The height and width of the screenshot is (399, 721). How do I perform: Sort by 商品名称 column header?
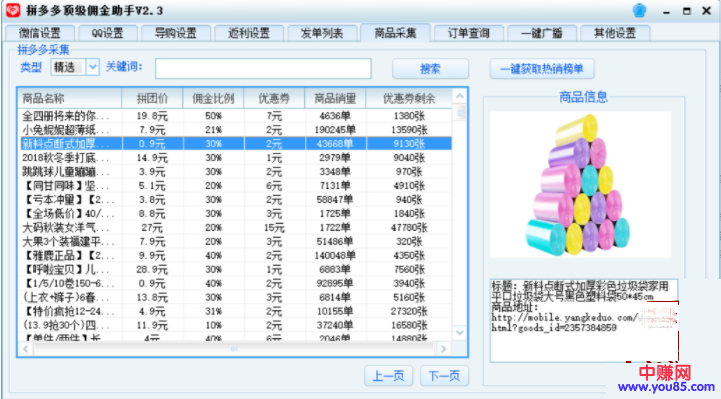[70, 98]
